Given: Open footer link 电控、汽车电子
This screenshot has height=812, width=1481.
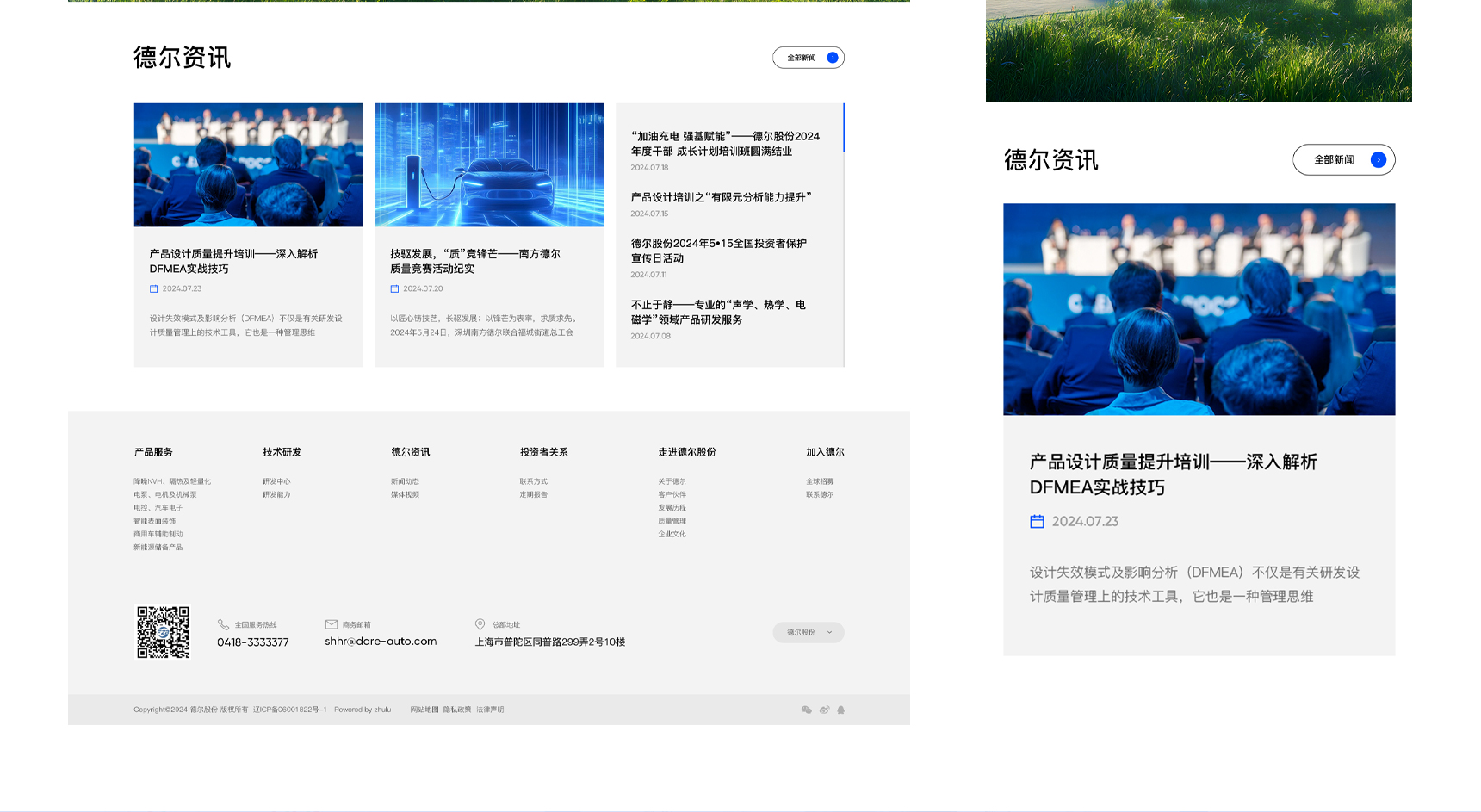Looking at the screenshot, I should click(x=158, y=508).
